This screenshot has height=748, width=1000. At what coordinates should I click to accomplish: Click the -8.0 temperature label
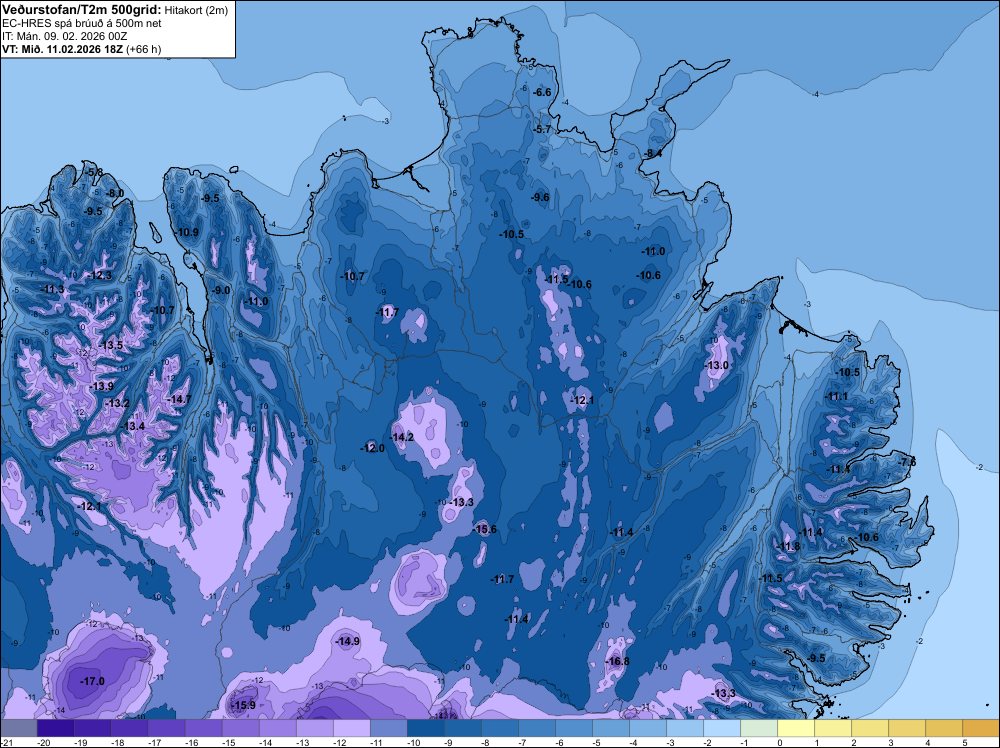point(114,193)
